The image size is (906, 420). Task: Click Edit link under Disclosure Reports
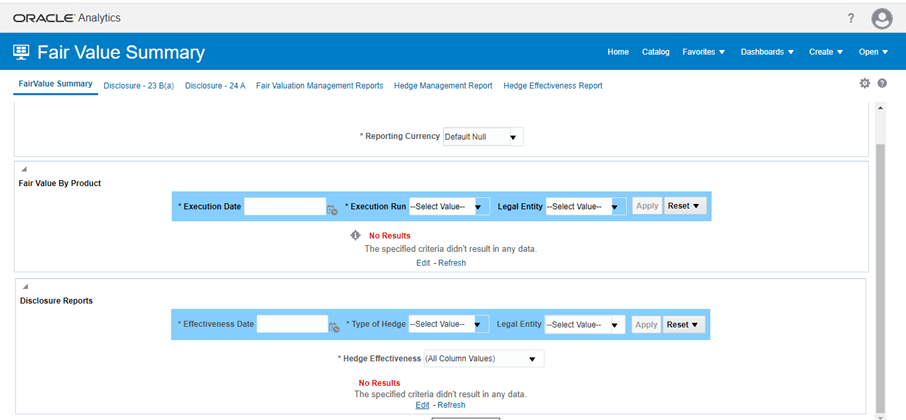(x=422, y=405)
